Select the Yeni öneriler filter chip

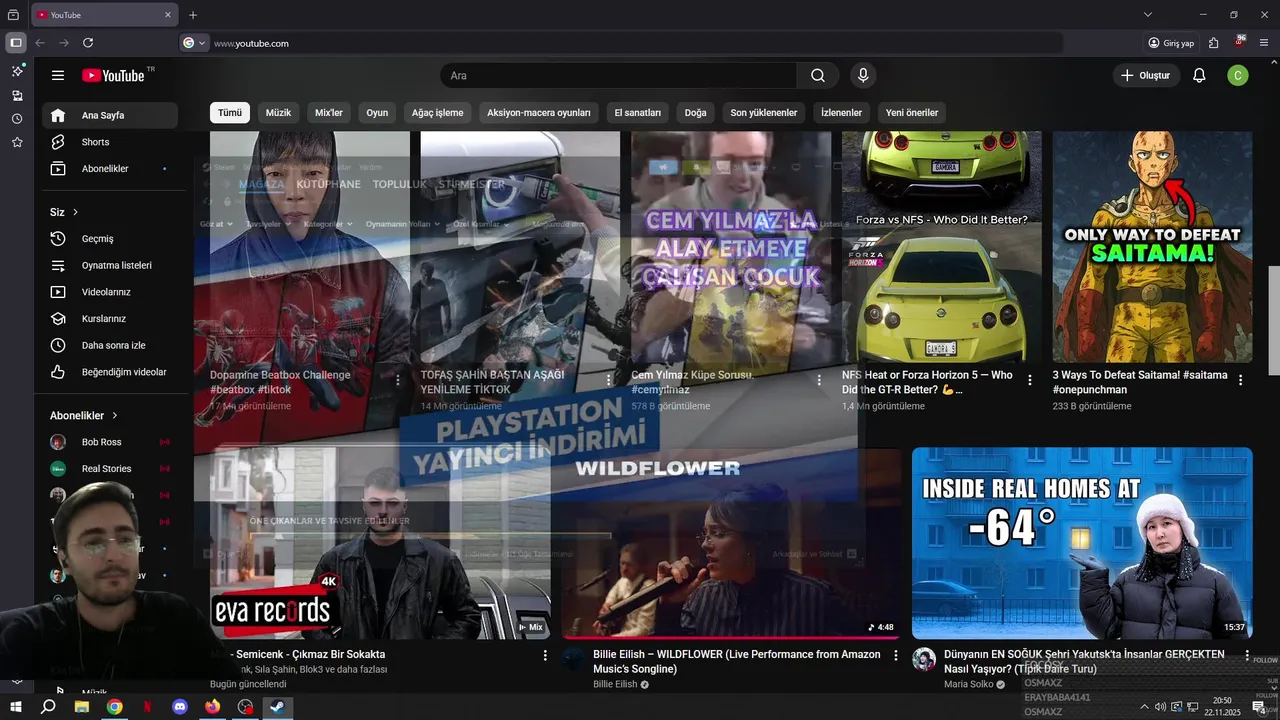coord(912,113)
